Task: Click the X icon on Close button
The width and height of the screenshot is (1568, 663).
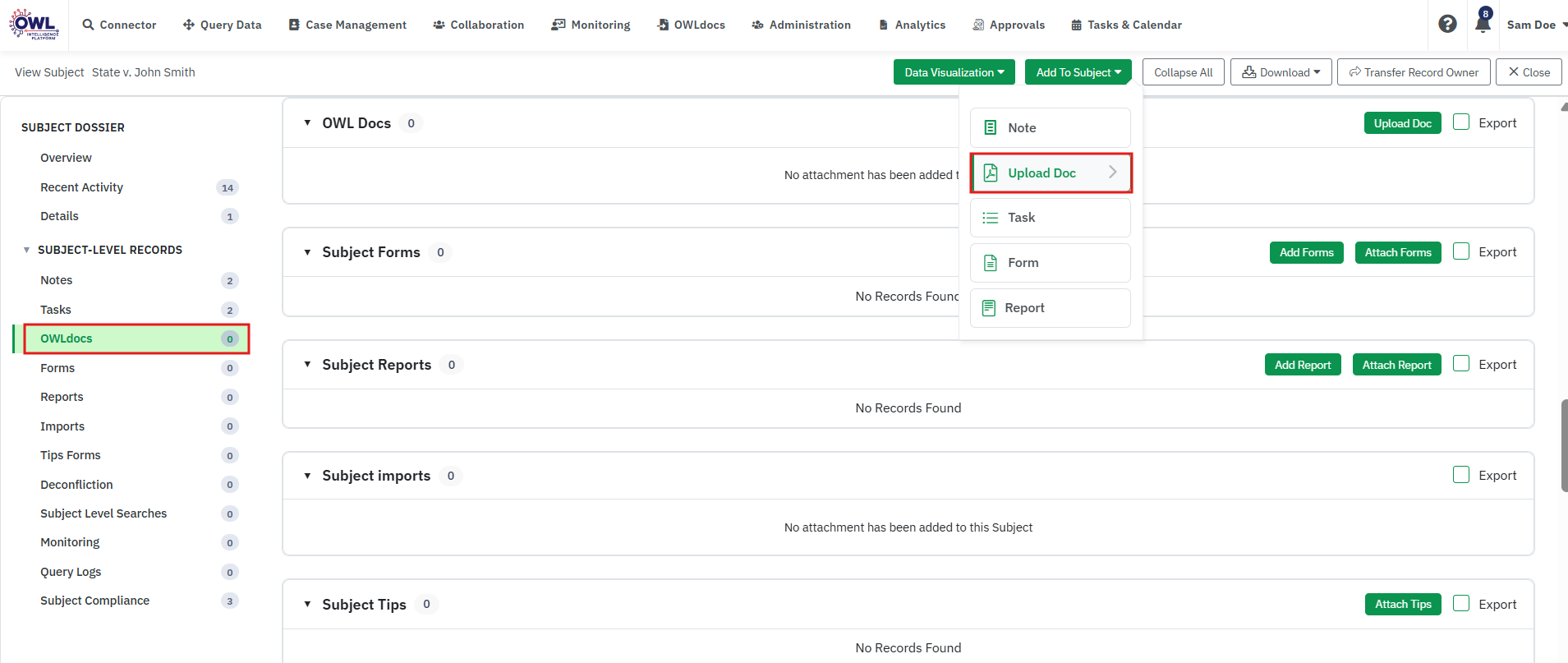Action: 1514,72
